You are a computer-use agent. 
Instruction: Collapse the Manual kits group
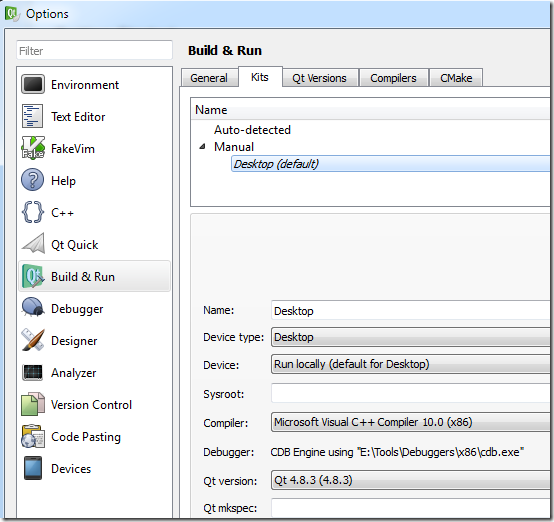tap(202, 146)
